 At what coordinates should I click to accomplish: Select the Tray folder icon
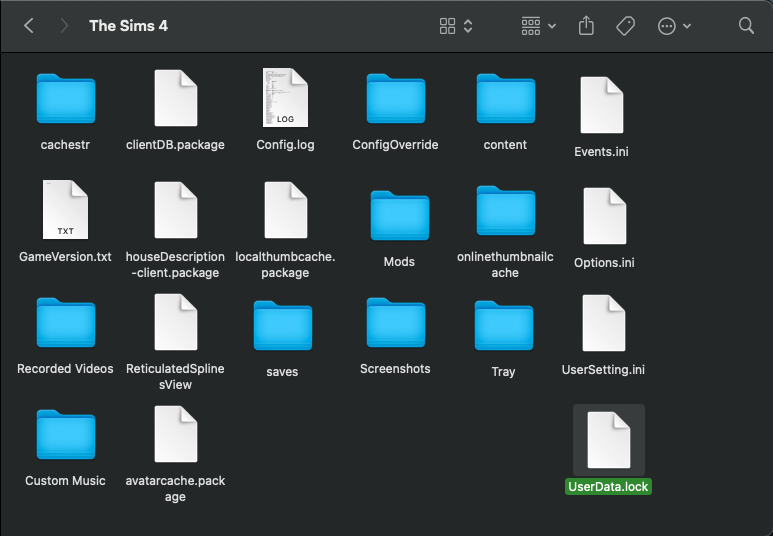(x=503, y=325)
